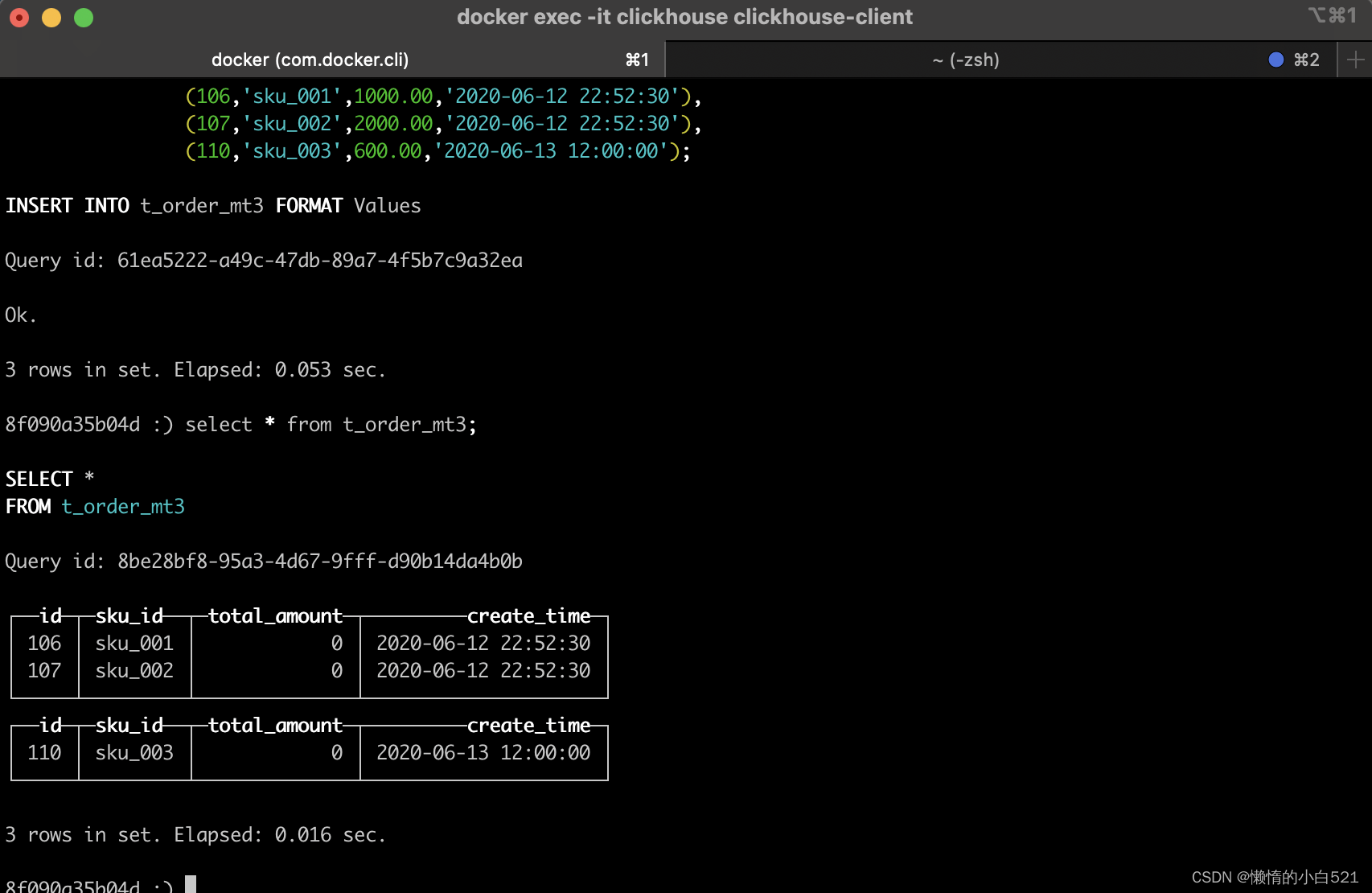
Task: Click the total_amount value 0 in row 110
Action: (x=337, y=753)
